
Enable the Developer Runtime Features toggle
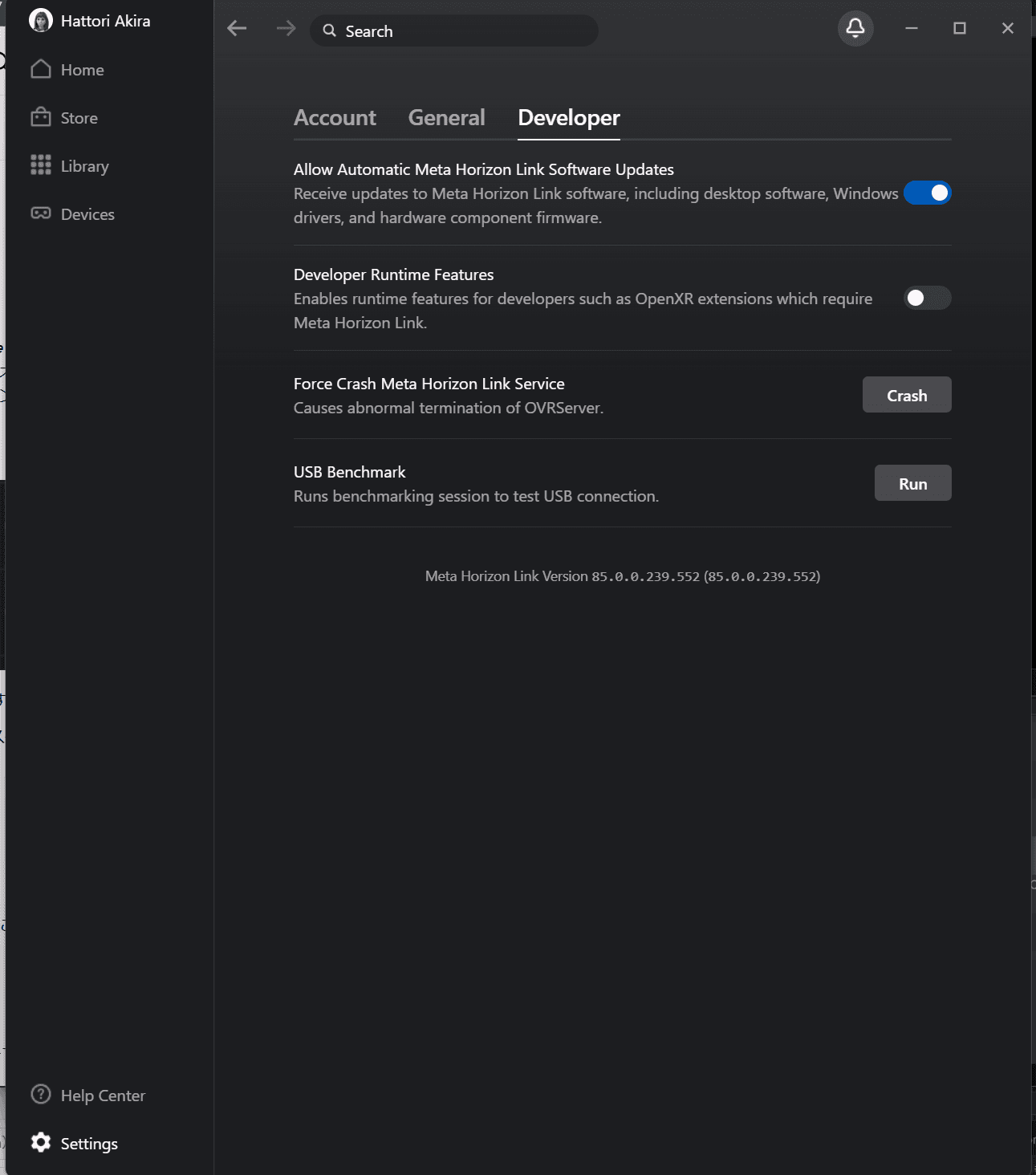point(927,299)
